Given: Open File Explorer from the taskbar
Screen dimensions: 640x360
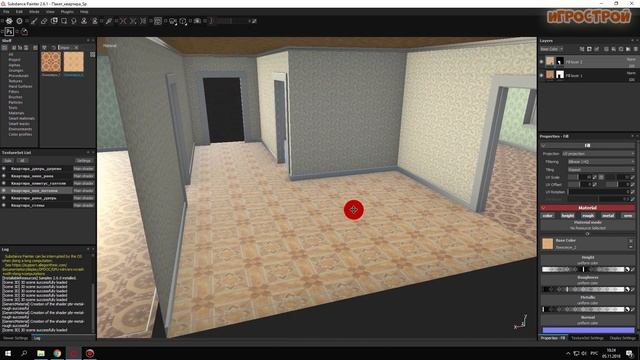Looking at the screenshot, I should tap(40, 353).
